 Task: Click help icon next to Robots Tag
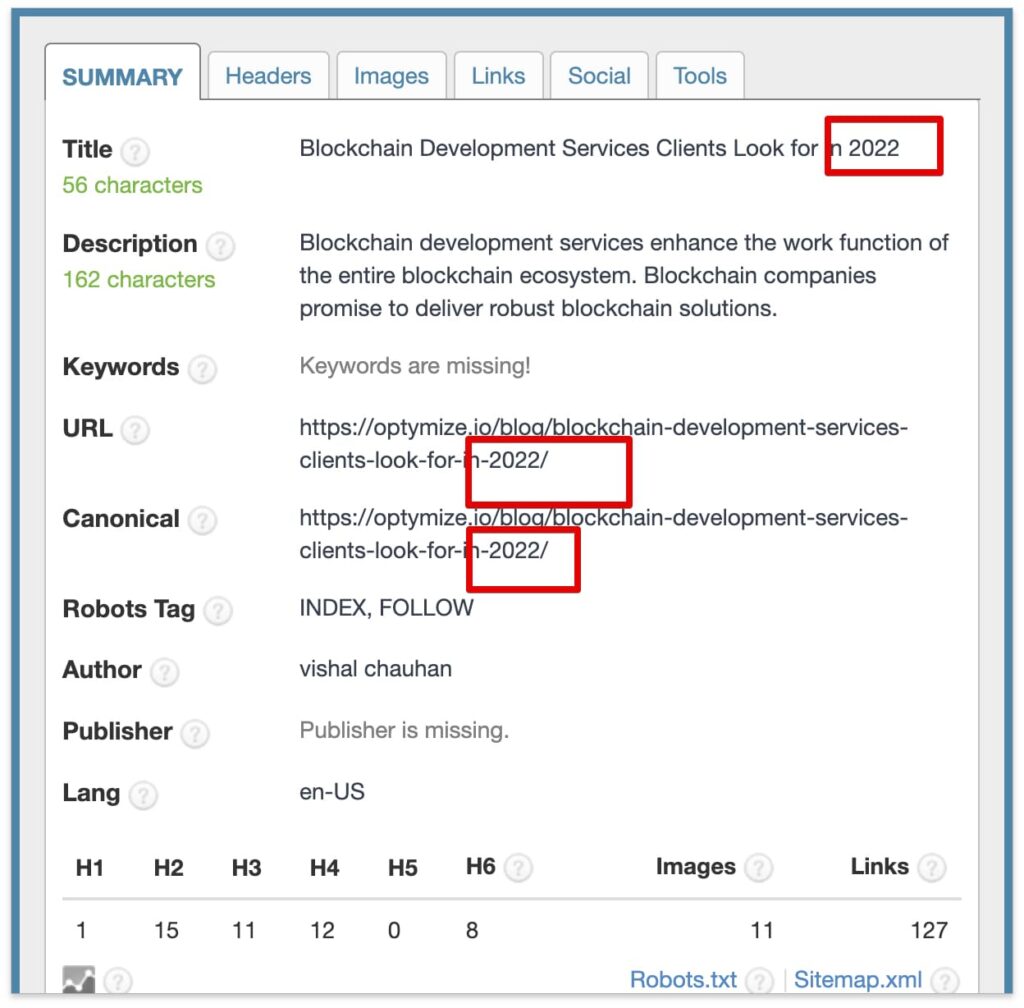[217, 611]
